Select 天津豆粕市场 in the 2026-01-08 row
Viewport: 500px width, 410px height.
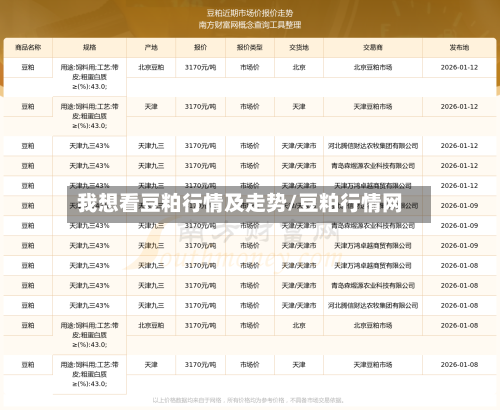tap(373, 365)
